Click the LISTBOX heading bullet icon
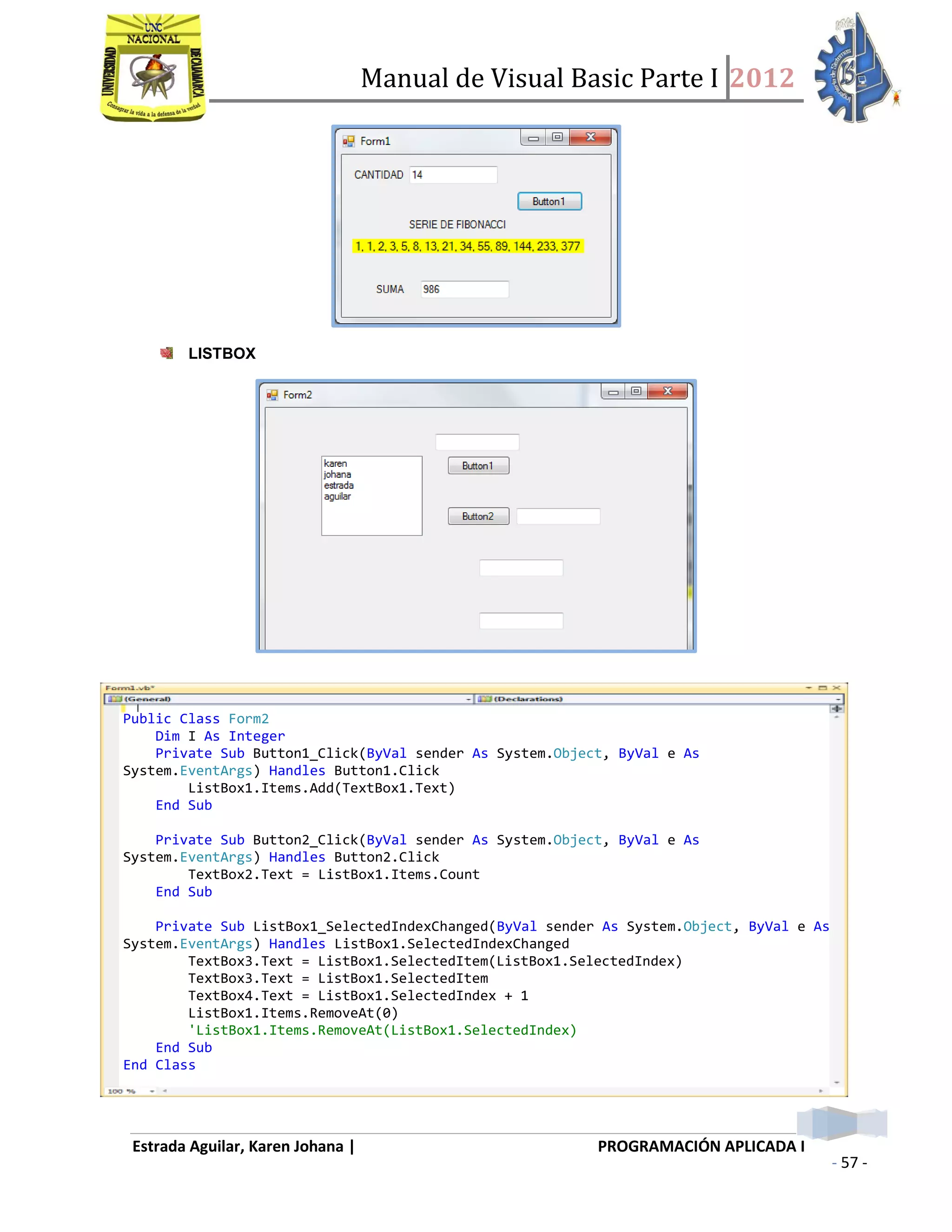Screen dimensions: 952x1232 coord(166,353)
